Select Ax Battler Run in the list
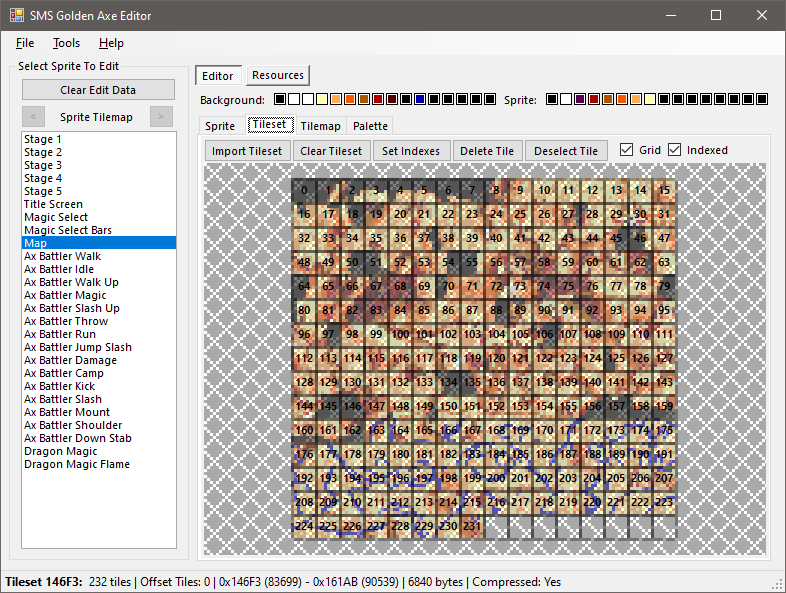786x593 pixels. pos(99,334)
